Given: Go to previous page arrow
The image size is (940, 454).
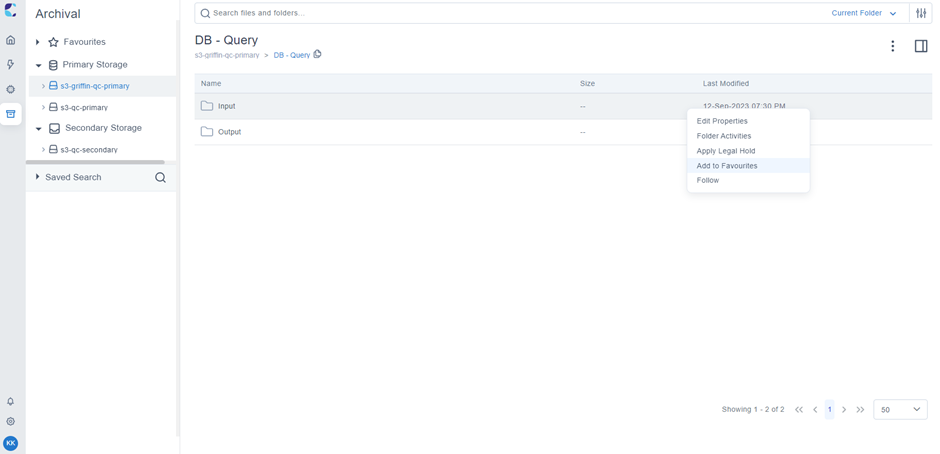Looking at the screenshot, I should (815, 410).
